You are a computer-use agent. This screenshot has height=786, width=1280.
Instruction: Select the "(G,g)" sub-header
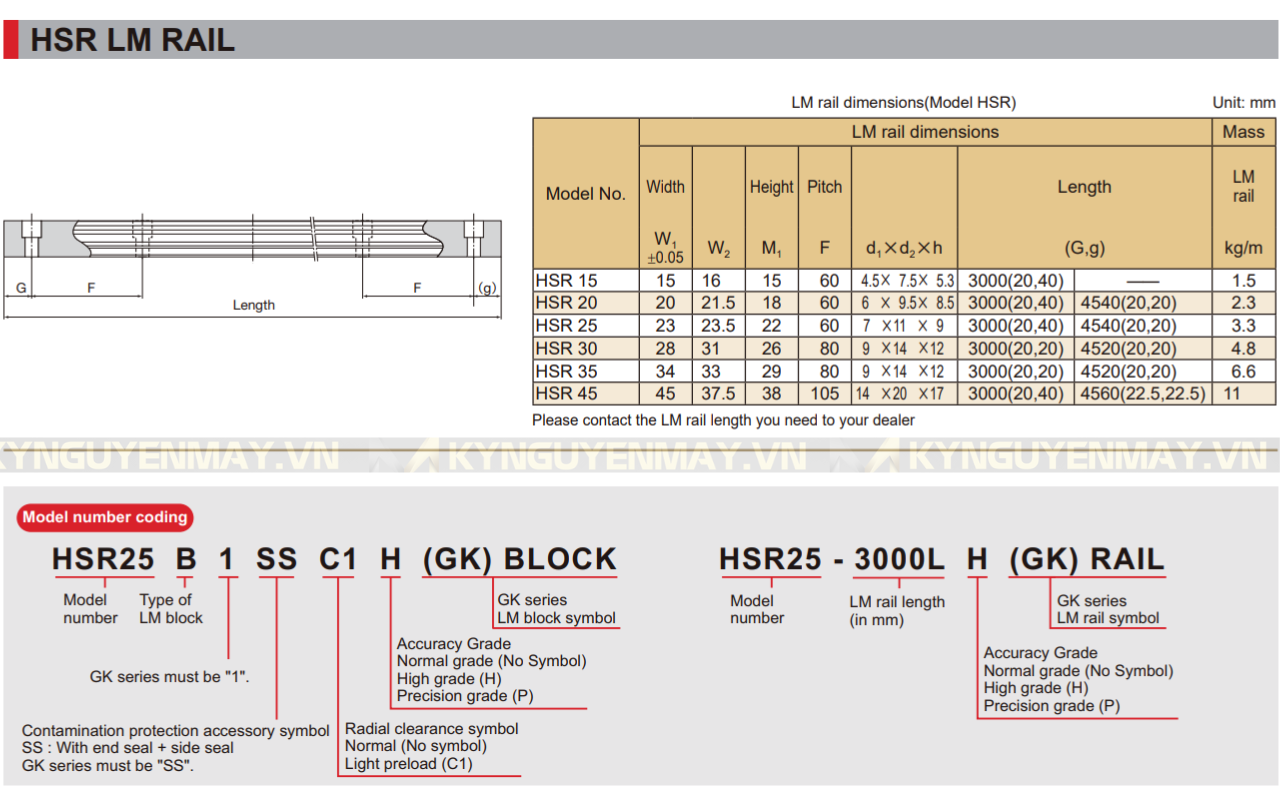1084,248
